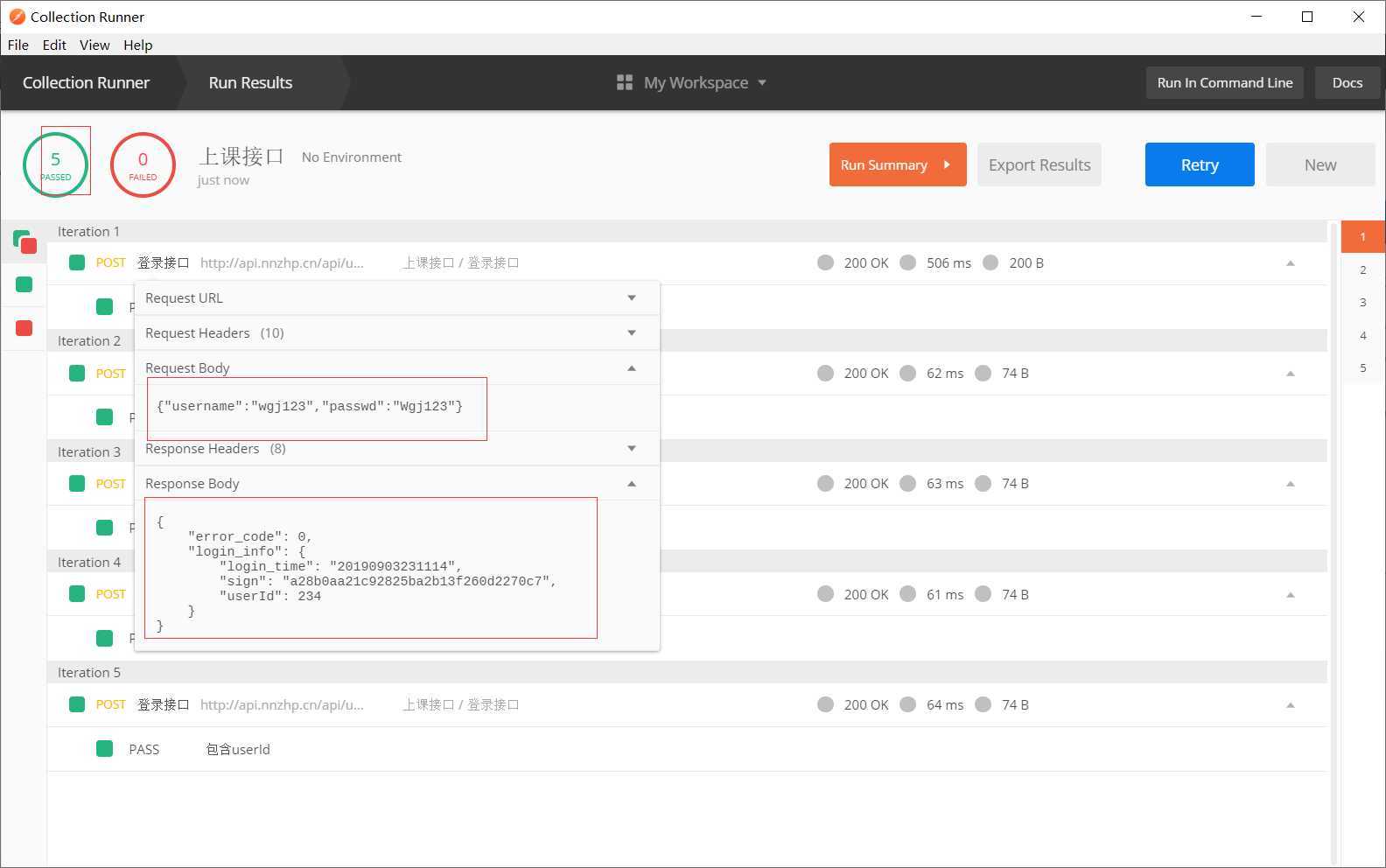Click the 62 ms response time
Image resolution: width=1386 pixels, height=868 pixels.
[x=945, y=373]
